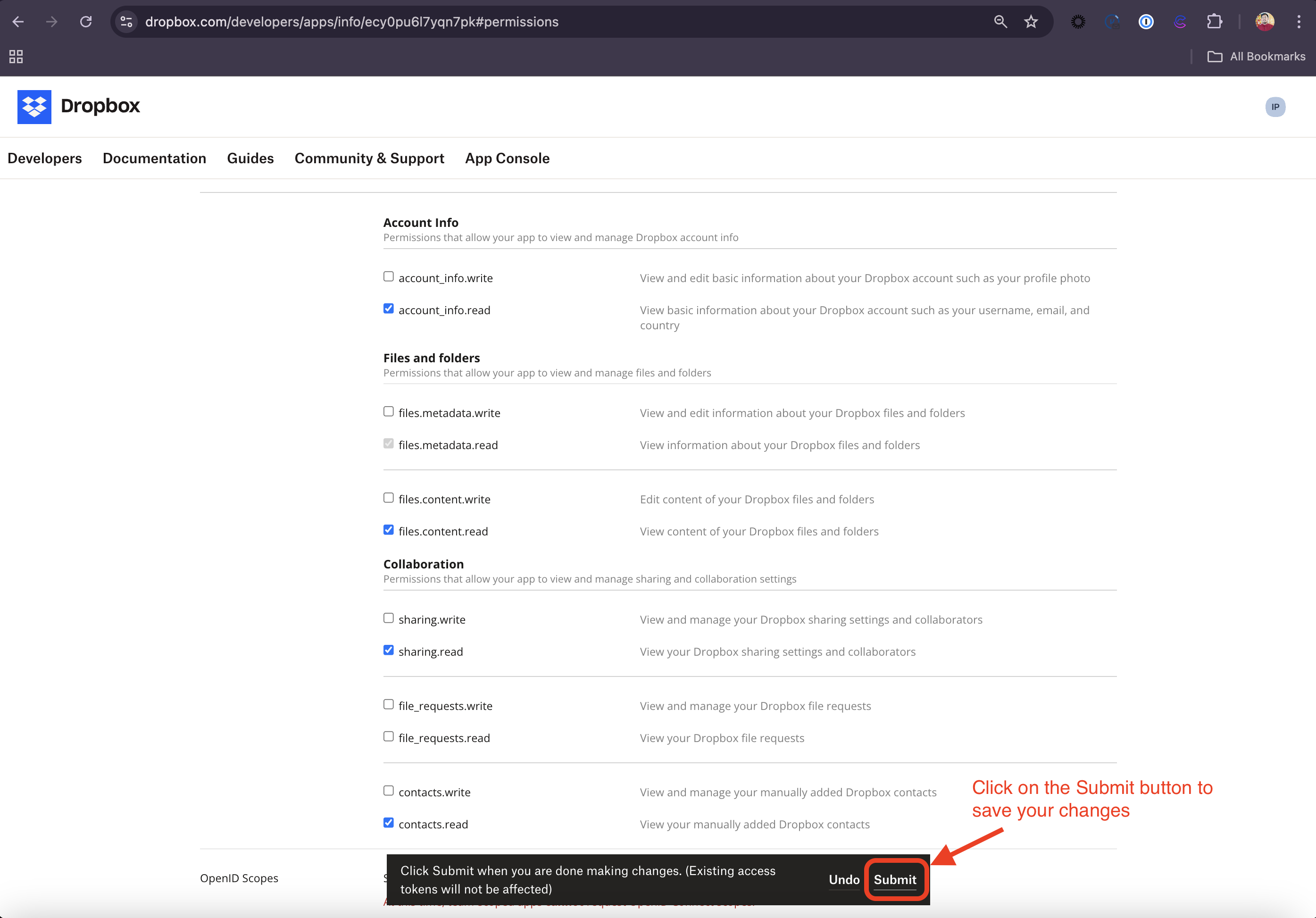Screen dimensions: 1316x918
Task: Enable the file_requests.write checkbox
Action: point(389,704)
